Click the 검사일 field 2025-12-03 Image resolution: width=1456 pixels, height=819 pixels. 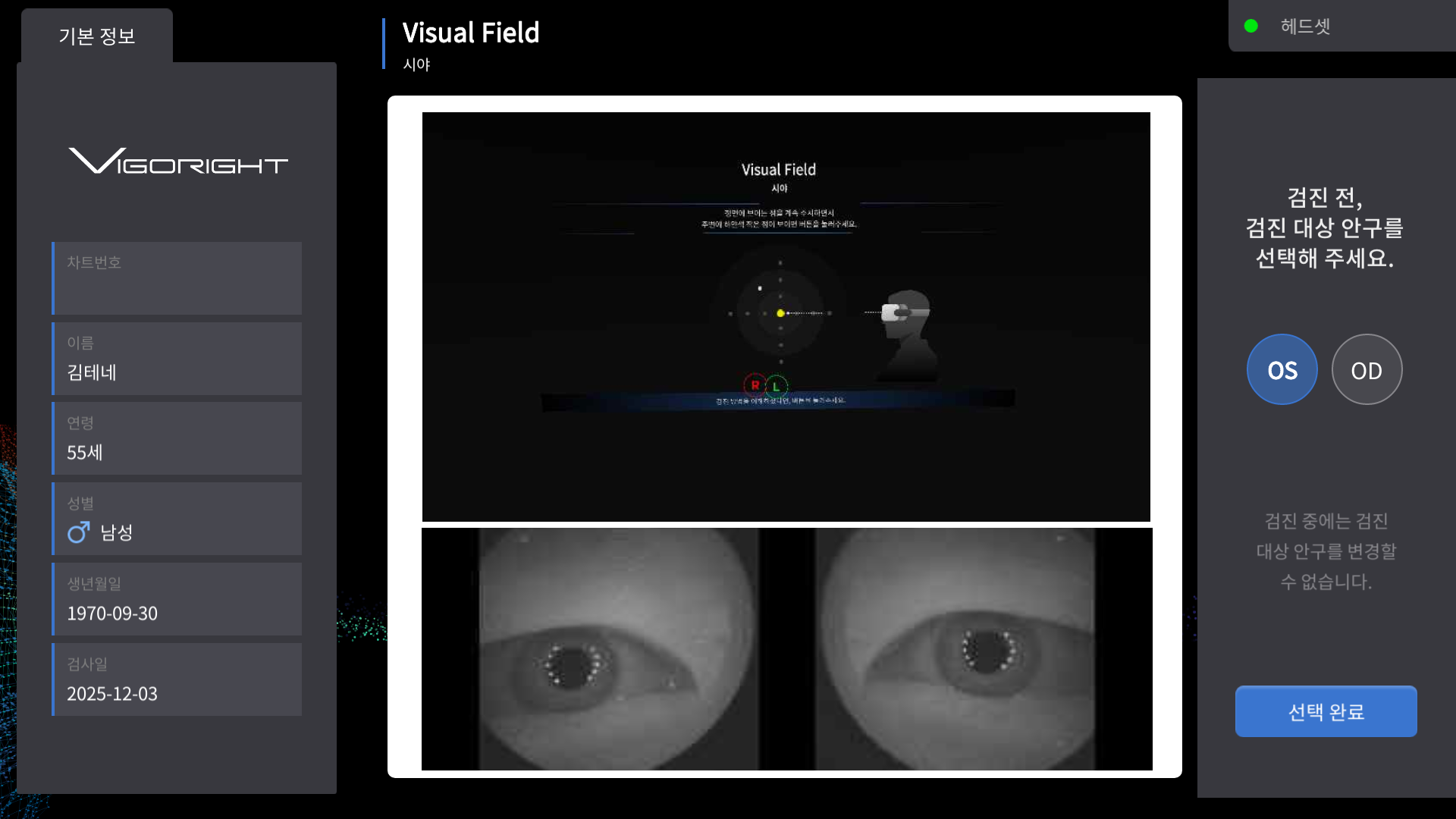177,680
